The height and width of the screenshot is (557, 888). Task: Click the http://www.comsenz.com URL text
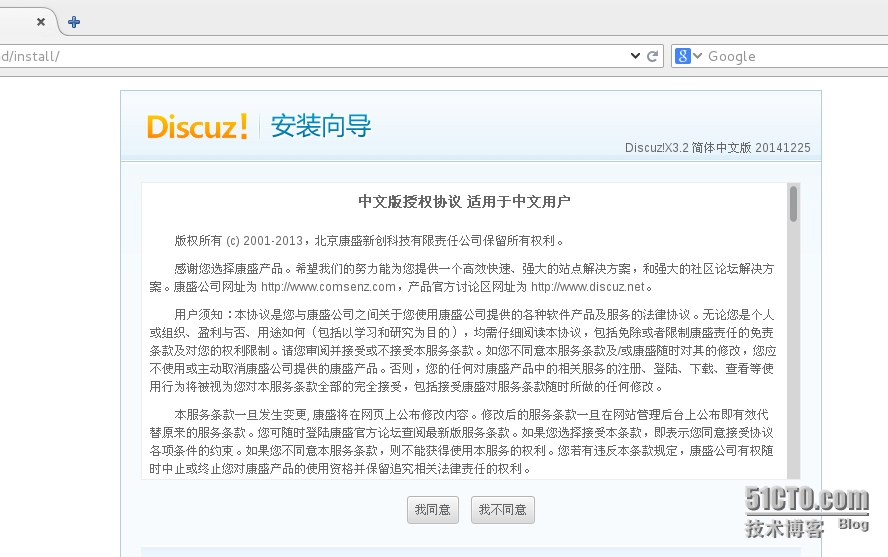tap(328, 287)
